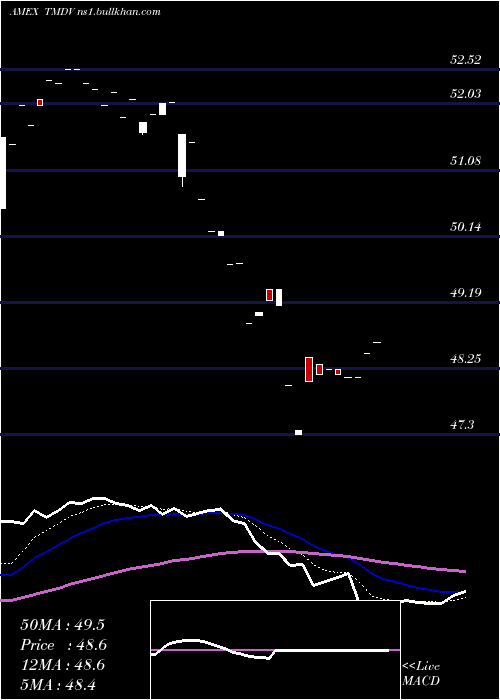Screen dimensions: 500x700
Task: Click the 50MA : 49.5 readout
Action: click(x=62, y=625)
